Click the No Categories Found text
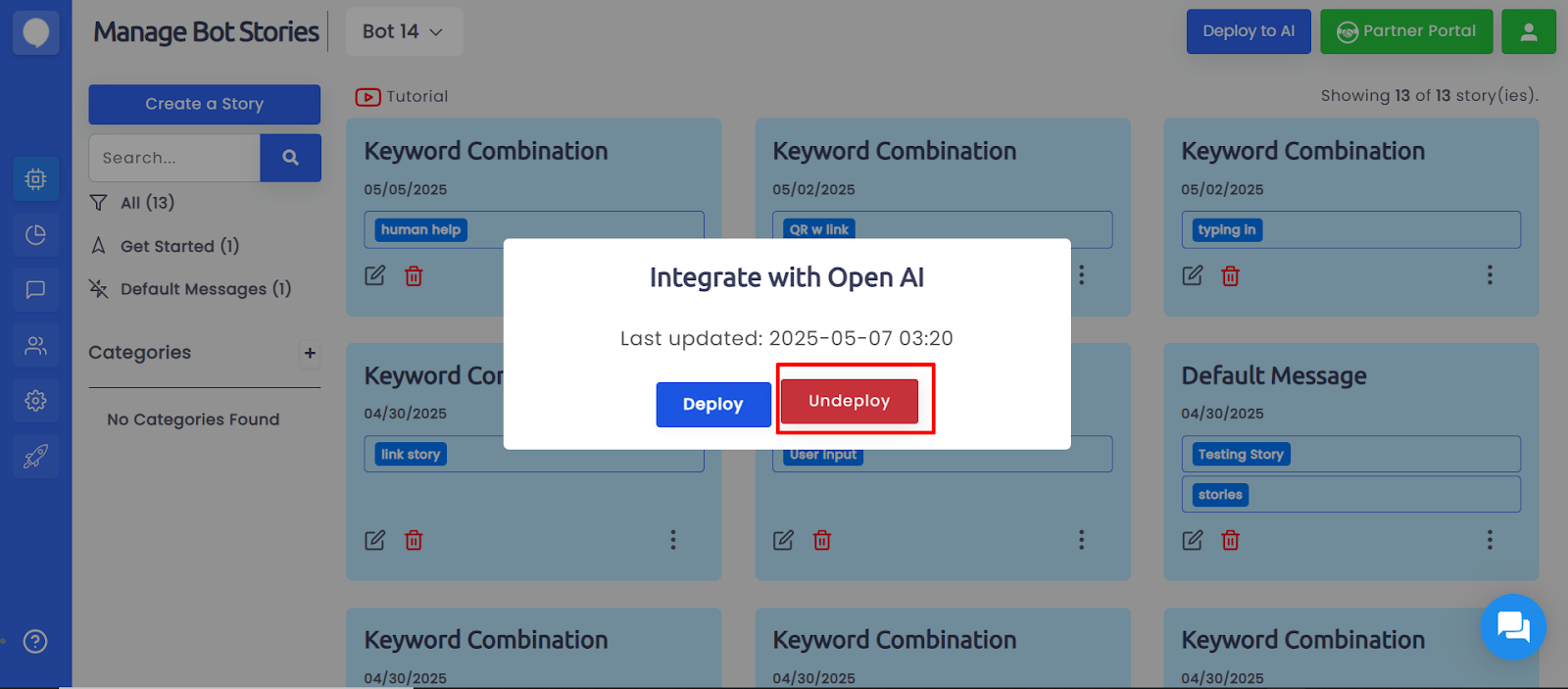 pos(193,419)
